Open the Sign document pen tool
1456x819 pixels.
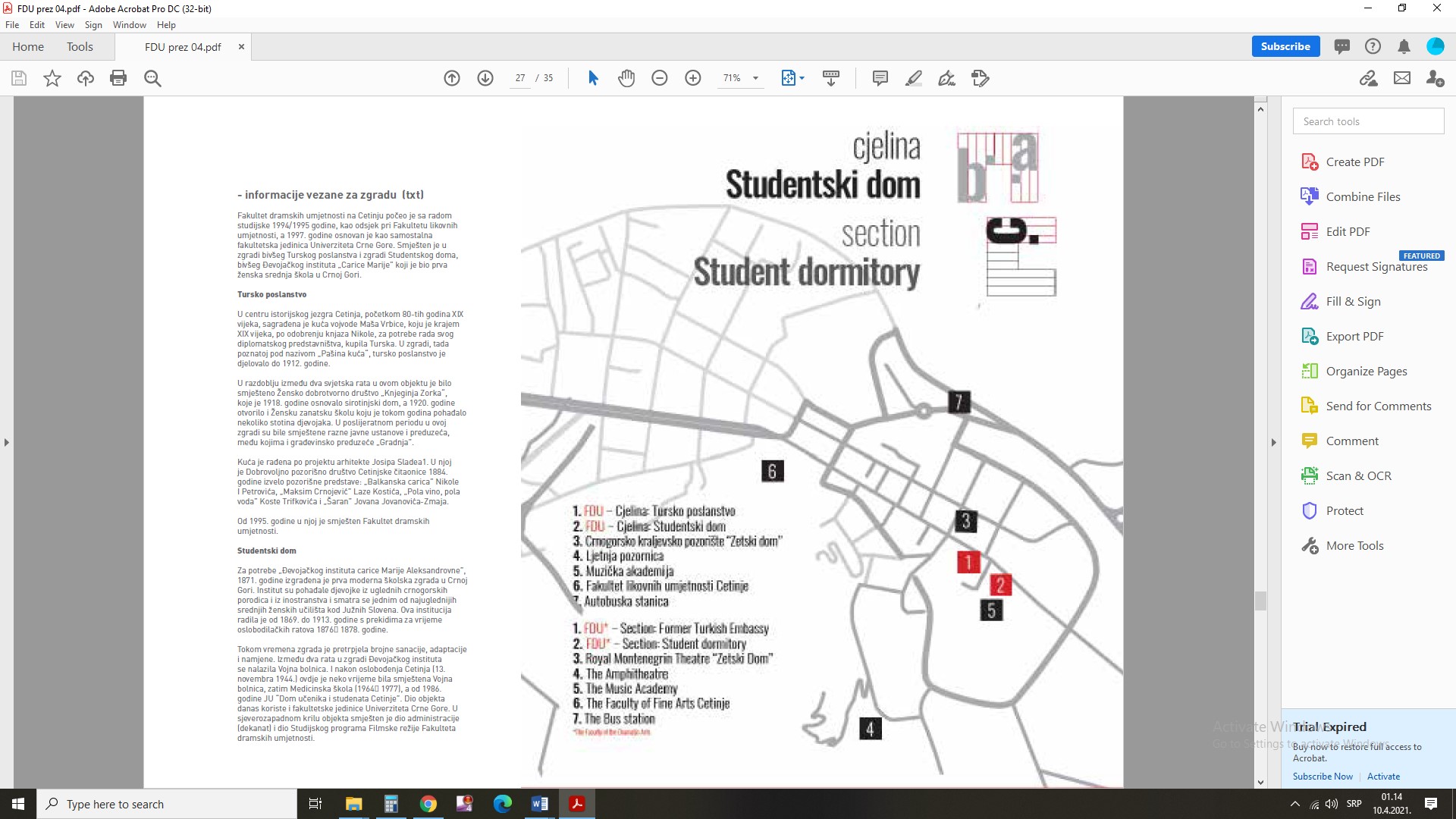coord(947,78)
